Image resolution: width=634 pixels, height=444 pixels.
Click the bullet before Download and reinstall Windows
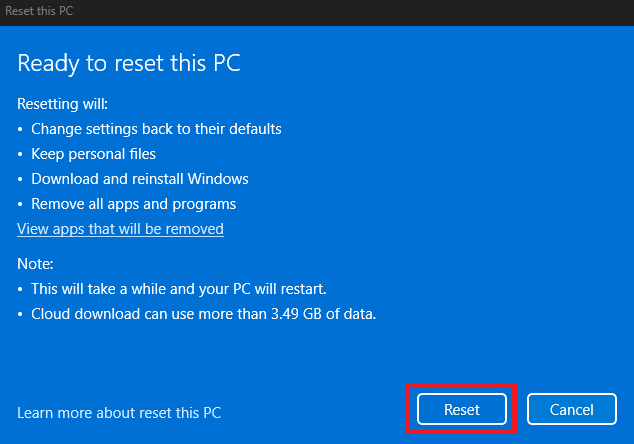tap(21, 180)
